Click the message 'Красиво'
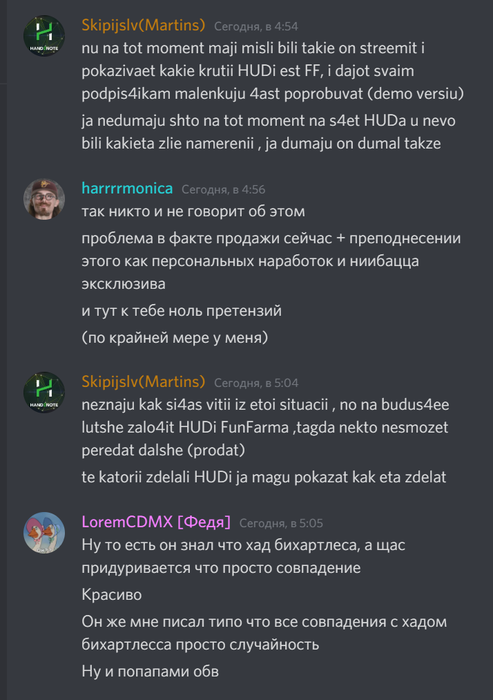Viewport: 493px width, 700px height. 111,595
